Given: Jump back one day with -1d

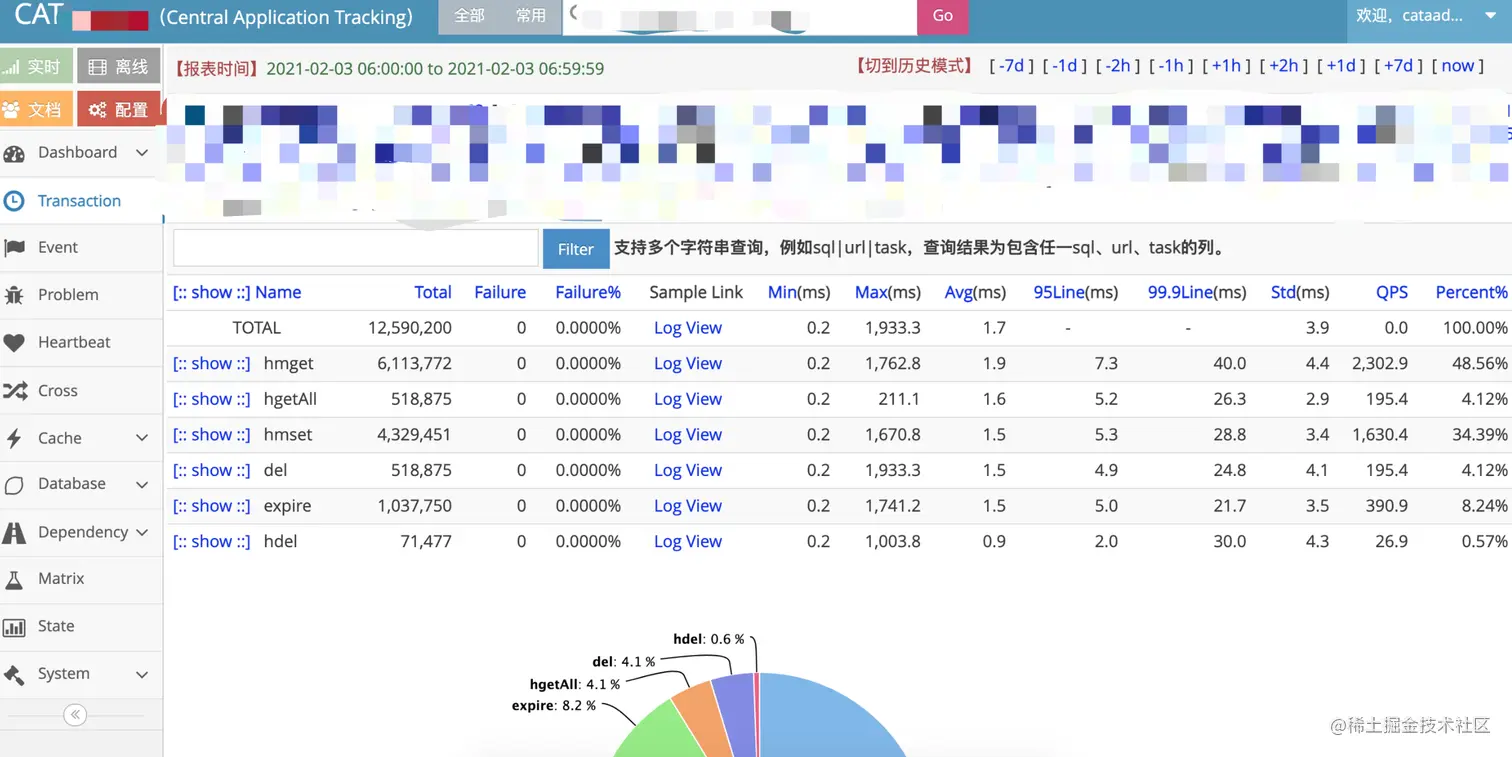Looking at the screenshot, I should [1065, 66].
